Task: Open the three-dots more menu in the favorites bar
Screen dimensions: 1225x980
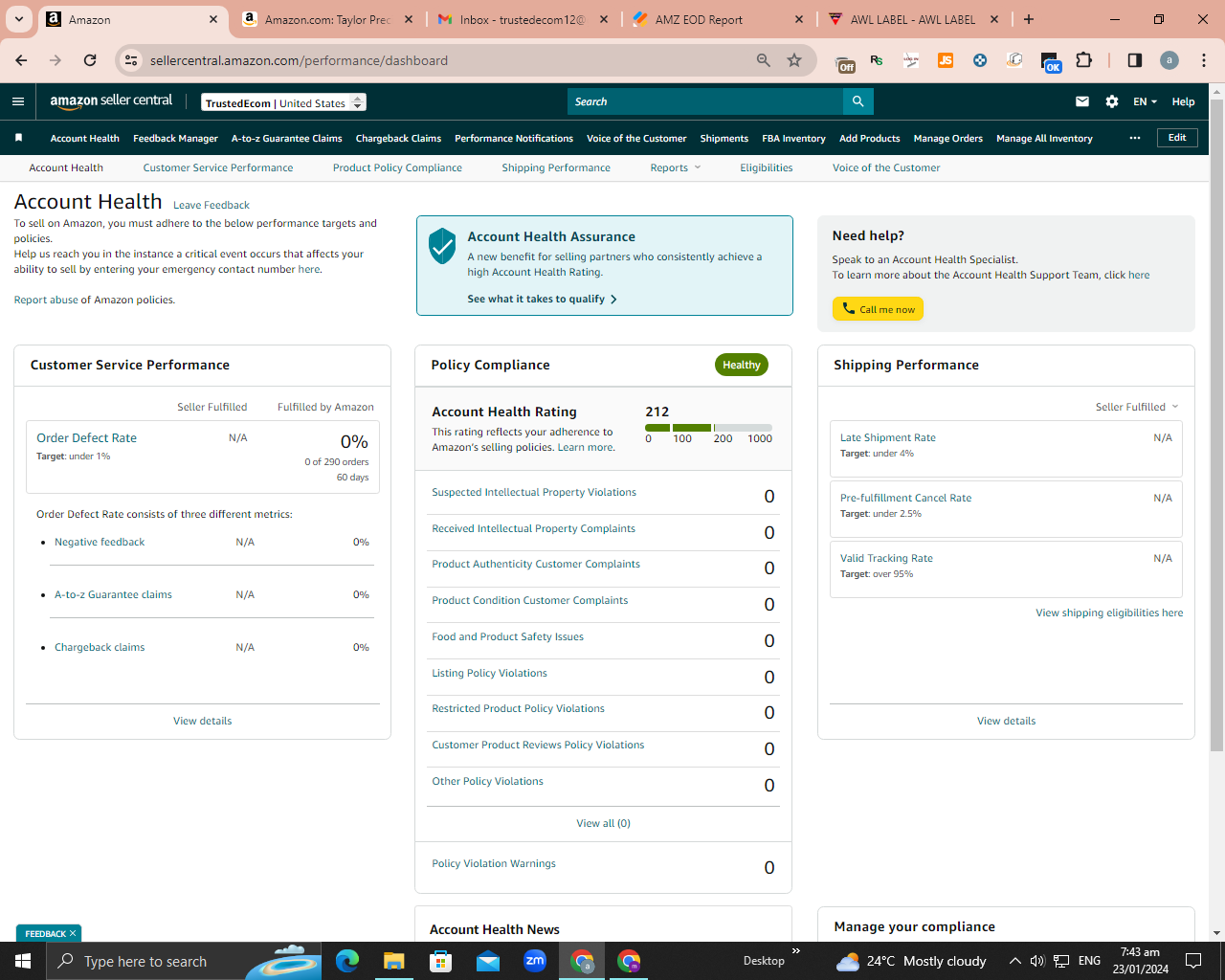Action: (1135, 138)
